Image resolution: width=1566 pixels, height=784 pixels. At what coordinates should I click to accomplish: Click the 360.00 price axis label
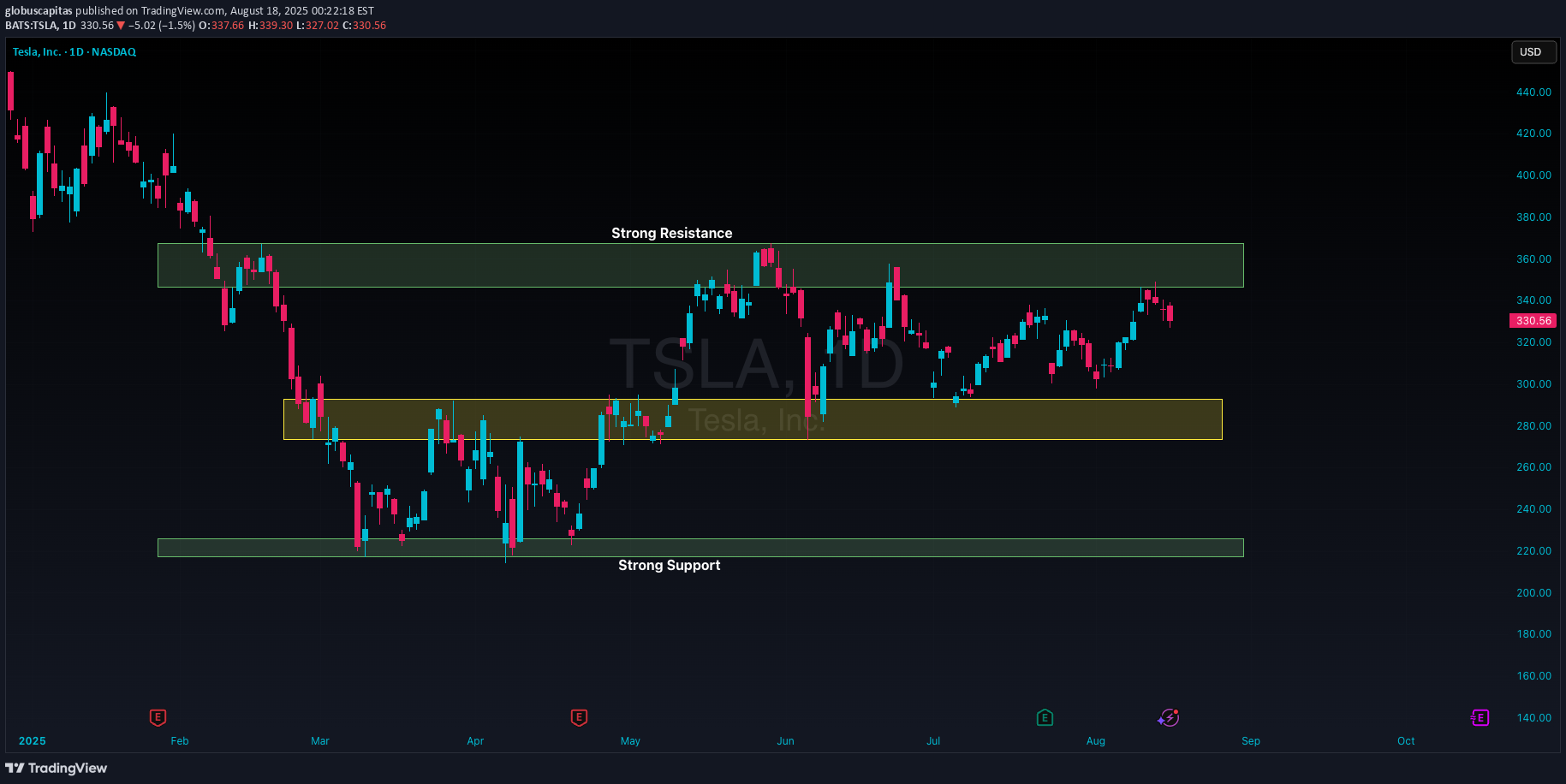1533,258
